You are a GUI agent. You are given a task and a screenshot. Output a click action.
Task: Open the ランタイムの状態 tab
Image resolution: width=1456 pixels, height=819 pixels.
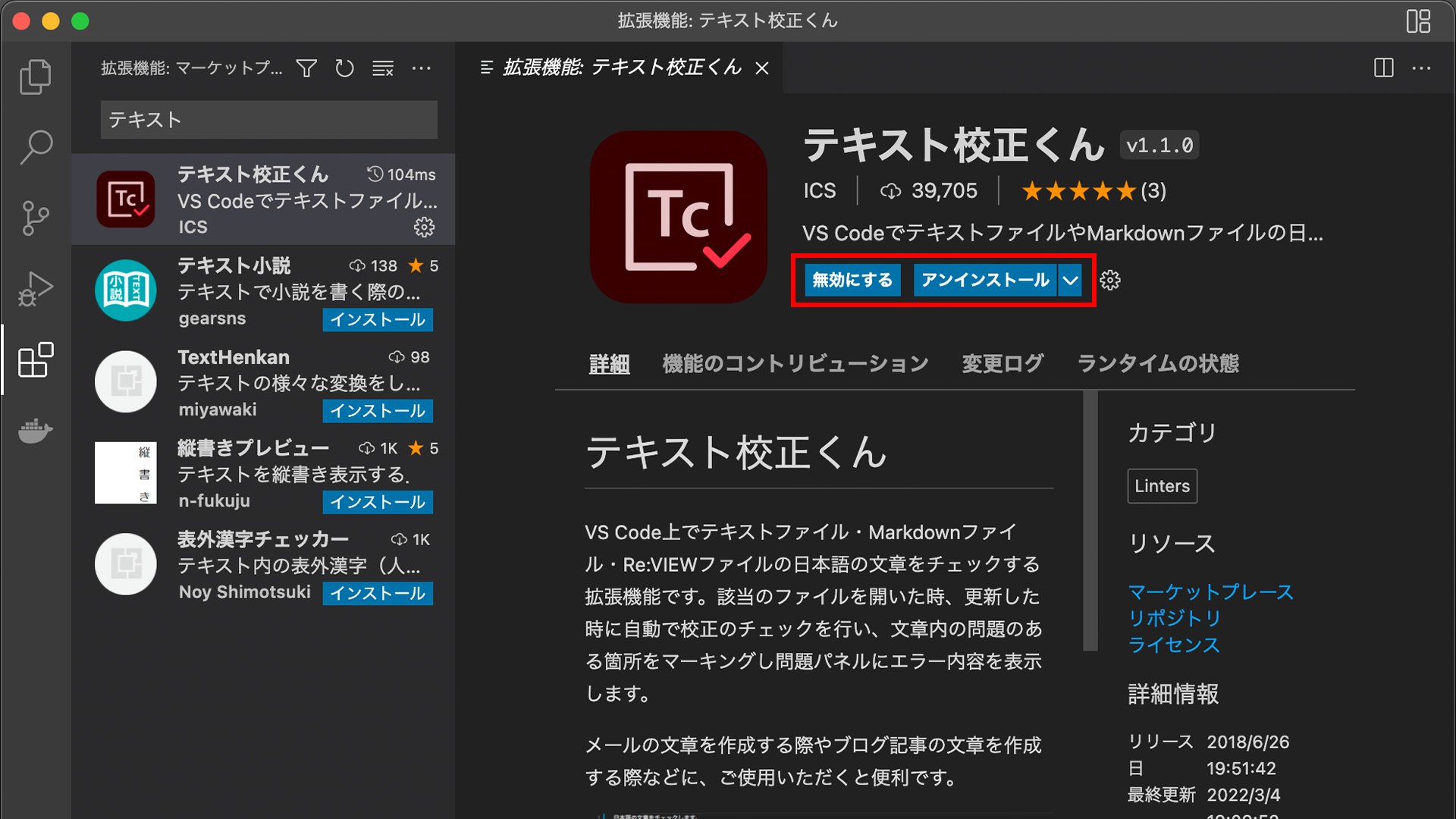point(1157,363)
